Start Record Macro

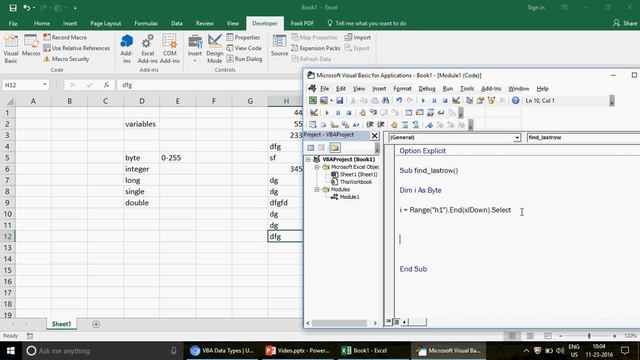(x=65, y=37)
